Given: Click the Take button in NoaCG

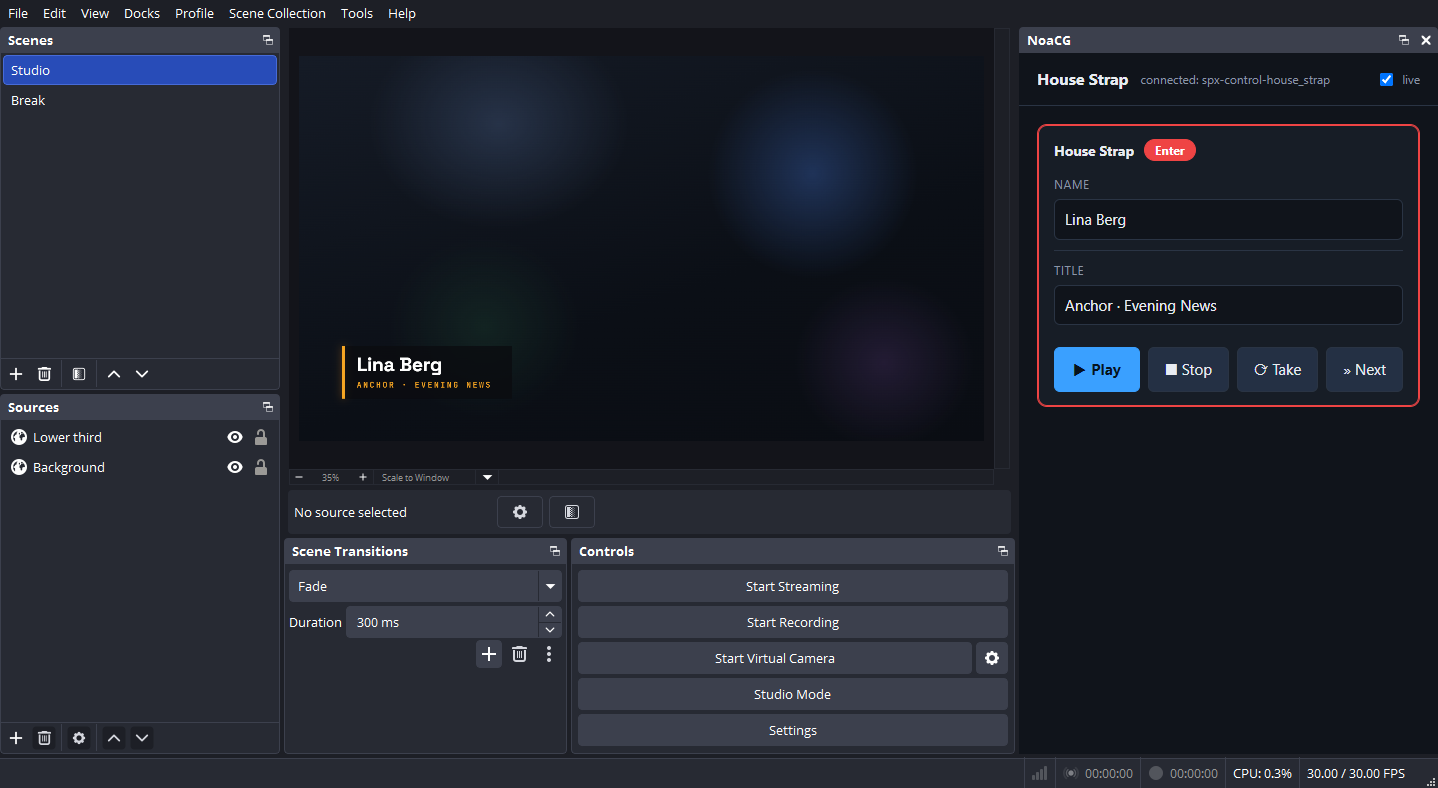Looking at the screenshot, I should (1277, 370).
